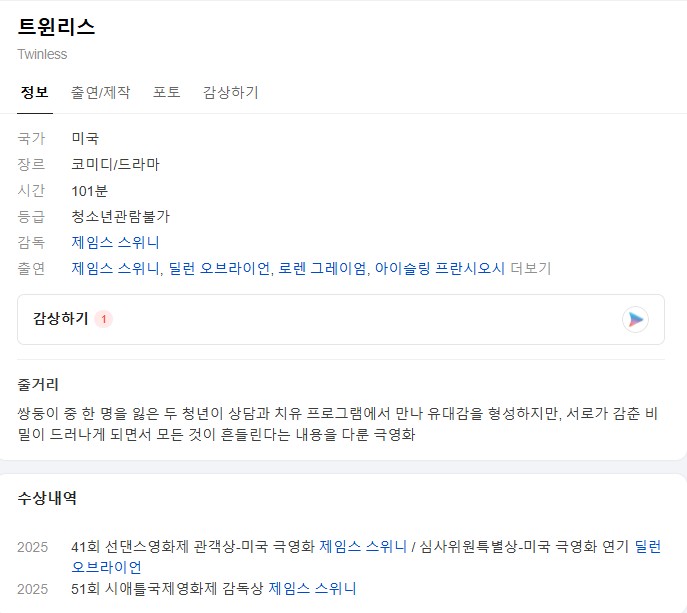Switch to the 정보 tab

click(34, 92)
